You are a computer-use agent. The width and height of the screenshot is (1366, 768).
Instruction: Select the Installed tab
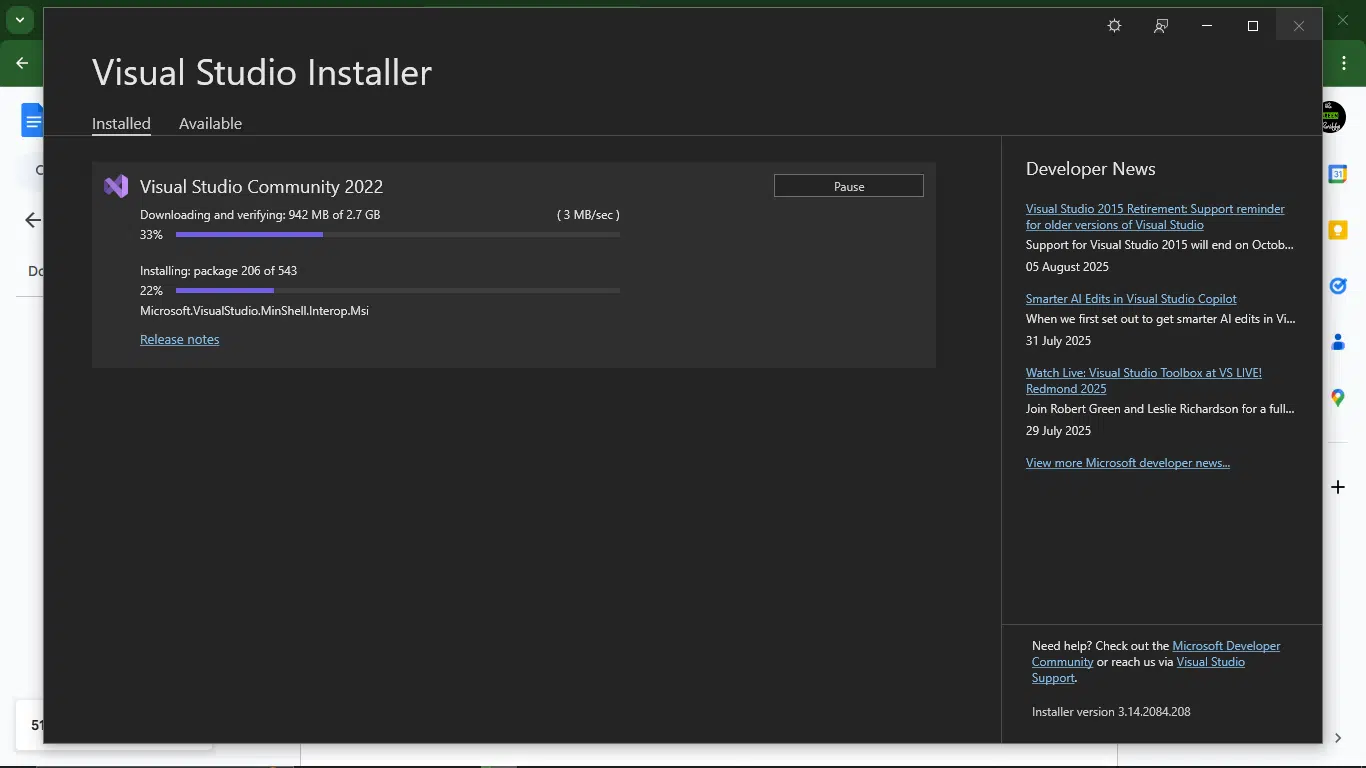coord(121,124)
